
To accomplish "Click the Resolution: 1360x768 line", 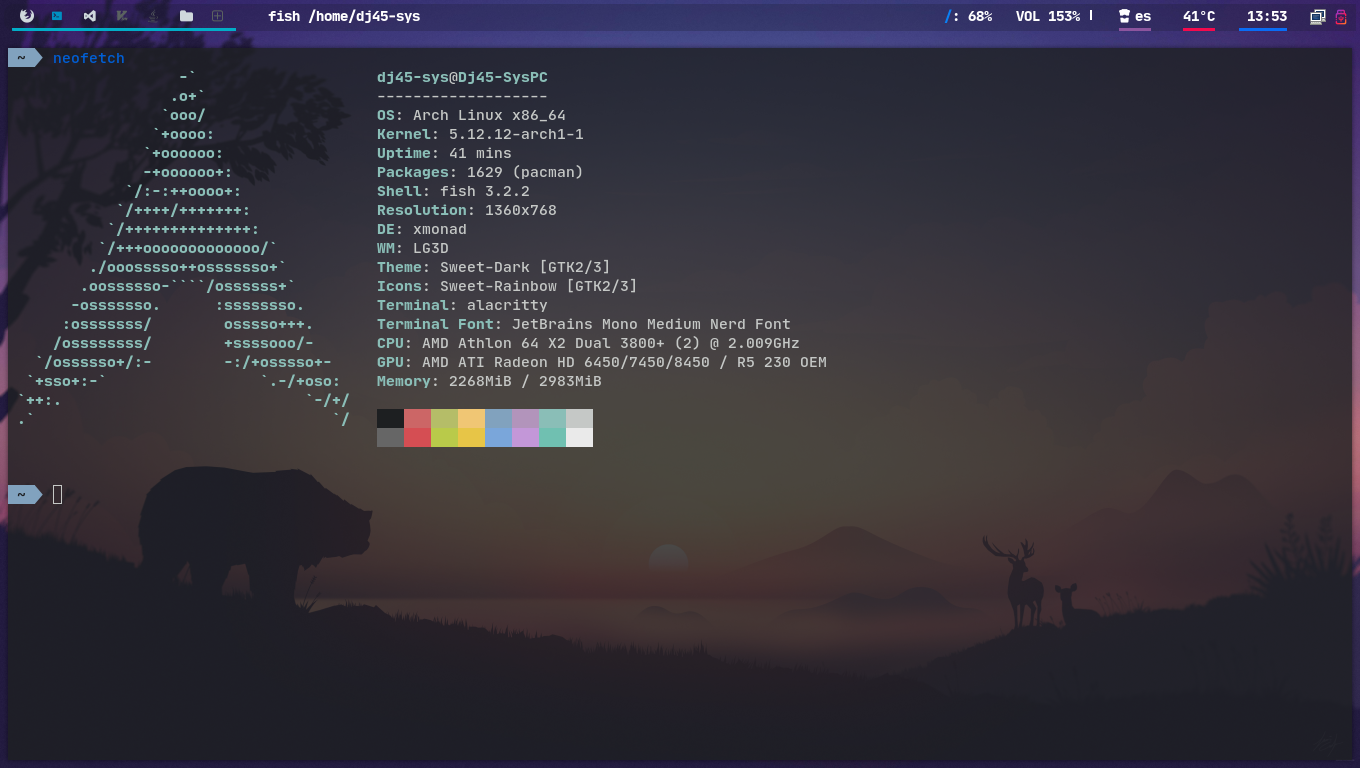I will click(467, 210).
